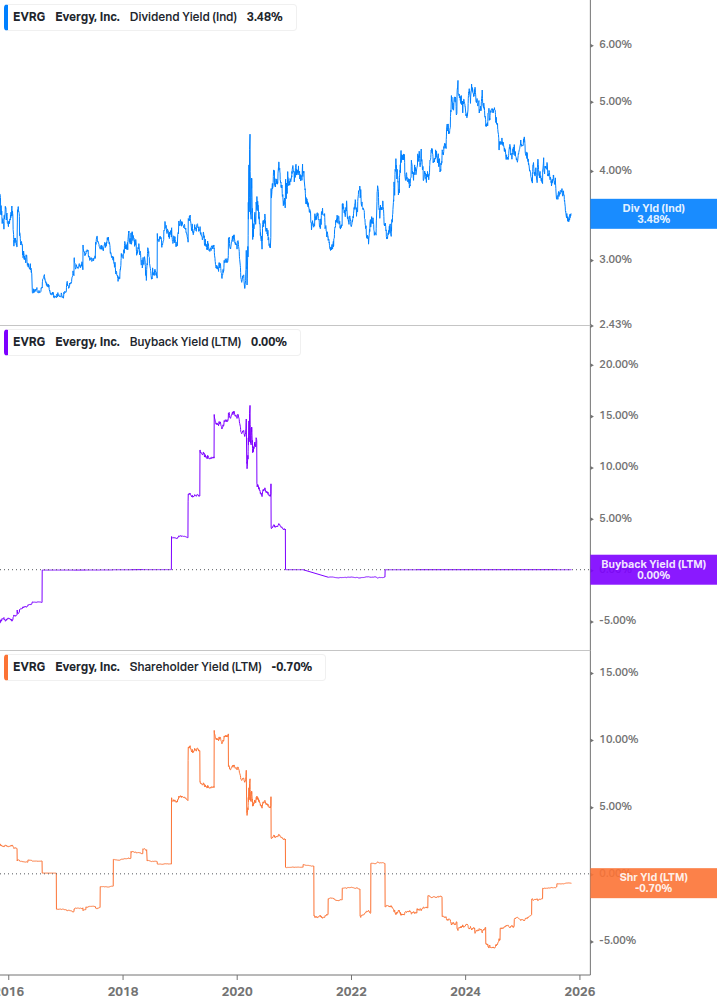Click the -5.00% label on shareholder yield axis
This screenshot has width=717, height=1005.
pos(617,940)
